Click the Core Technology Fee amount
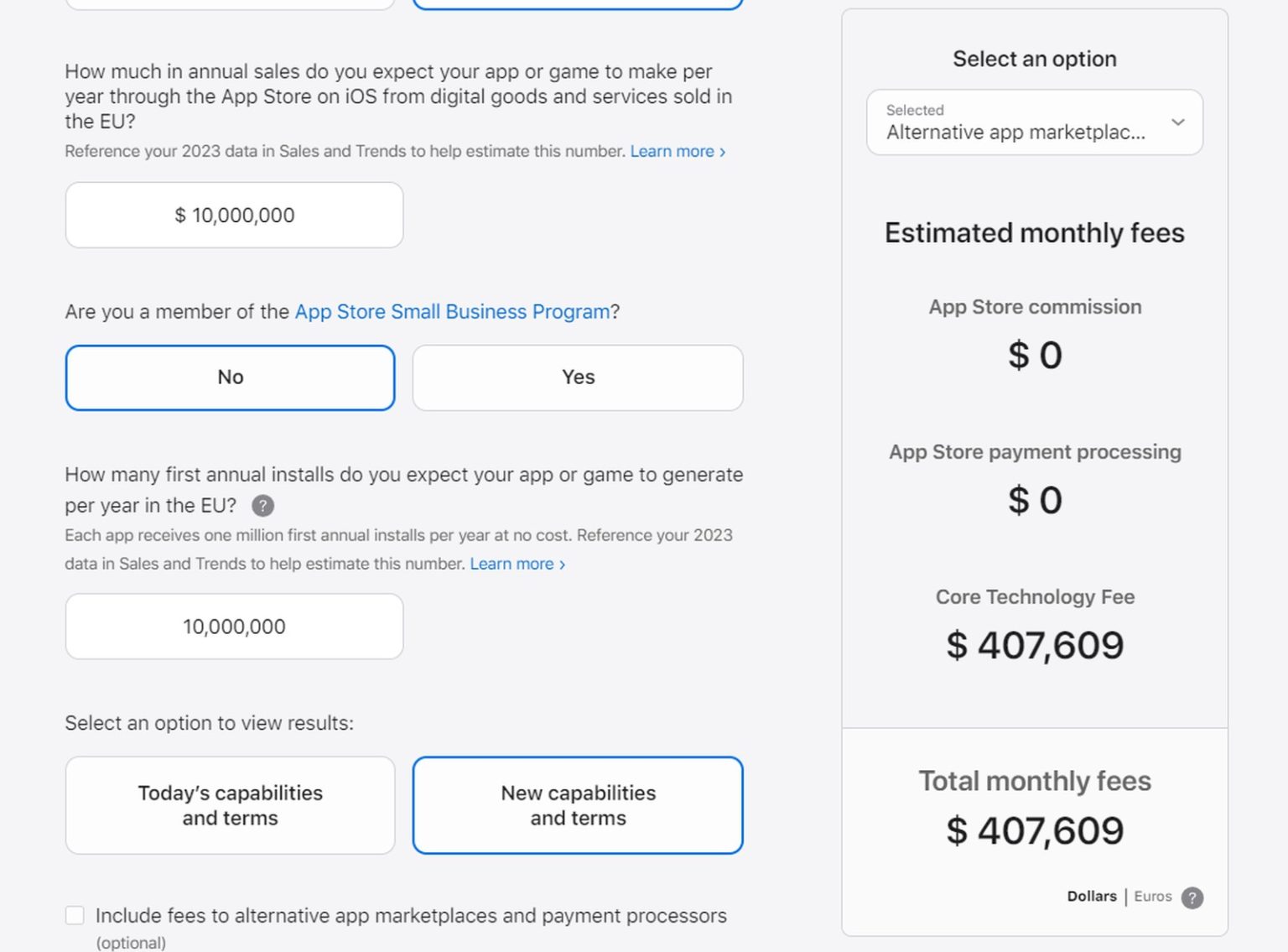 tap(1035, 646)
